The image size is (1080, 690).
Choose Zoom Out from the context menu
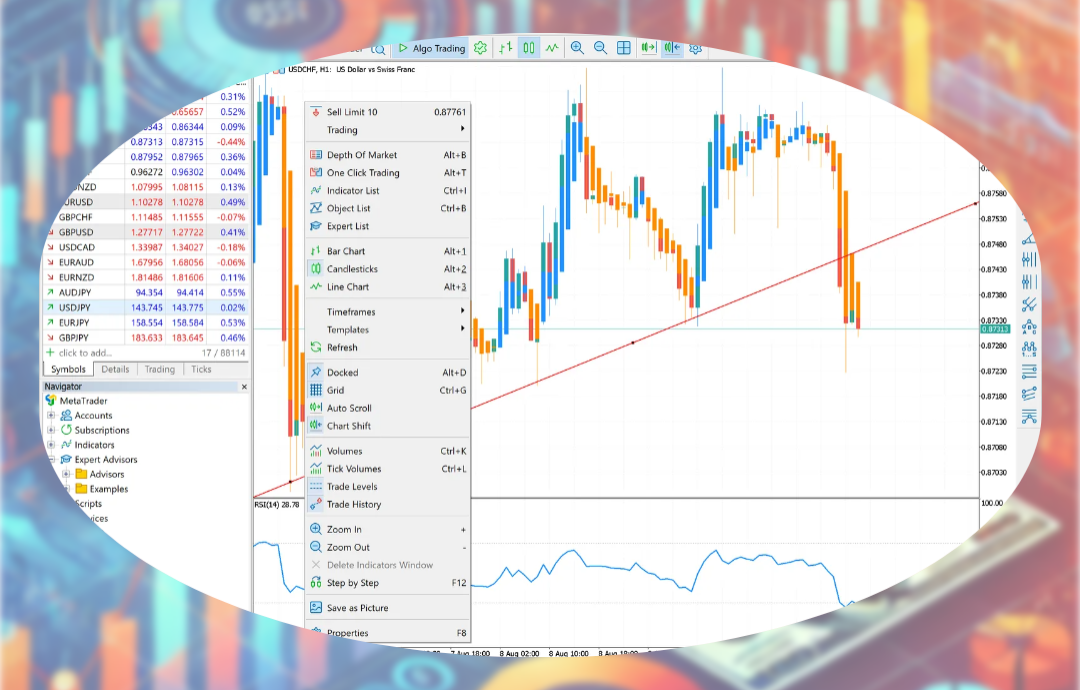(x=387, y=547)
